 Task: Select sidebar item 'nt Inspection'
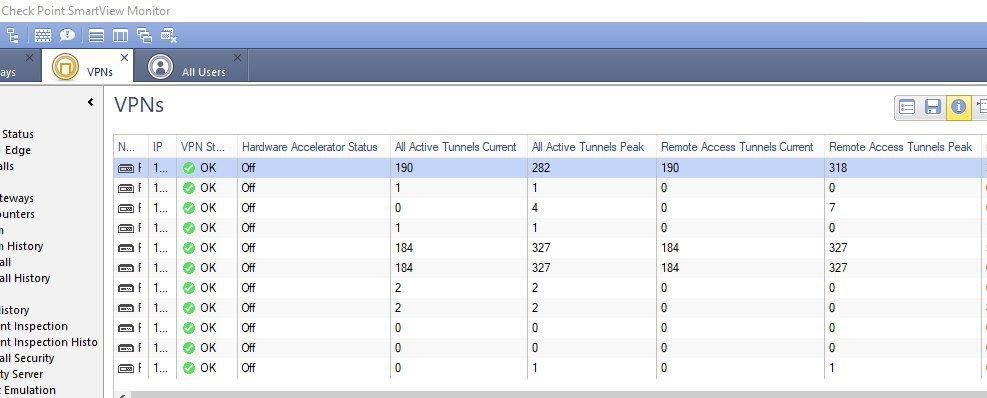tap(34, 326)
